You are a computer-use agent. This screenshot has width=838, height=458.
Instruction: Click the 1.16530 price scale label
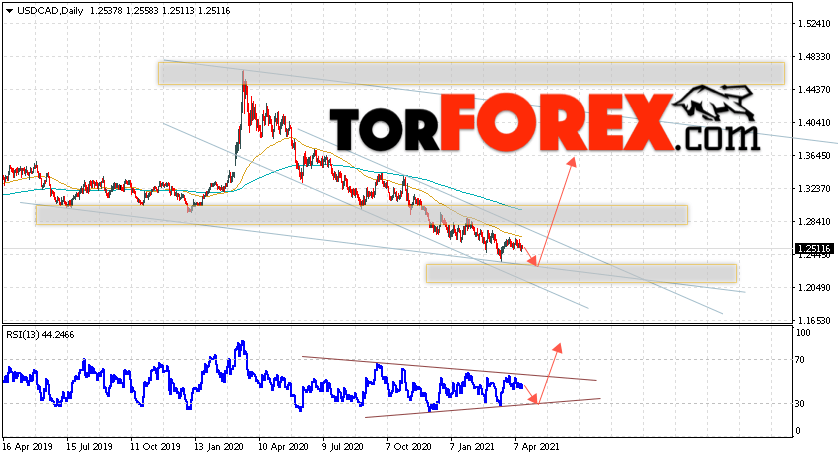pos(814,321)
